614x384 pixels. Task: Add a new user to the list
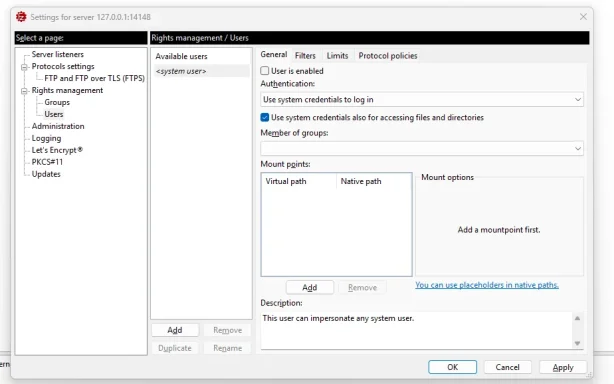pyautogui.click(x=175, y=330)
